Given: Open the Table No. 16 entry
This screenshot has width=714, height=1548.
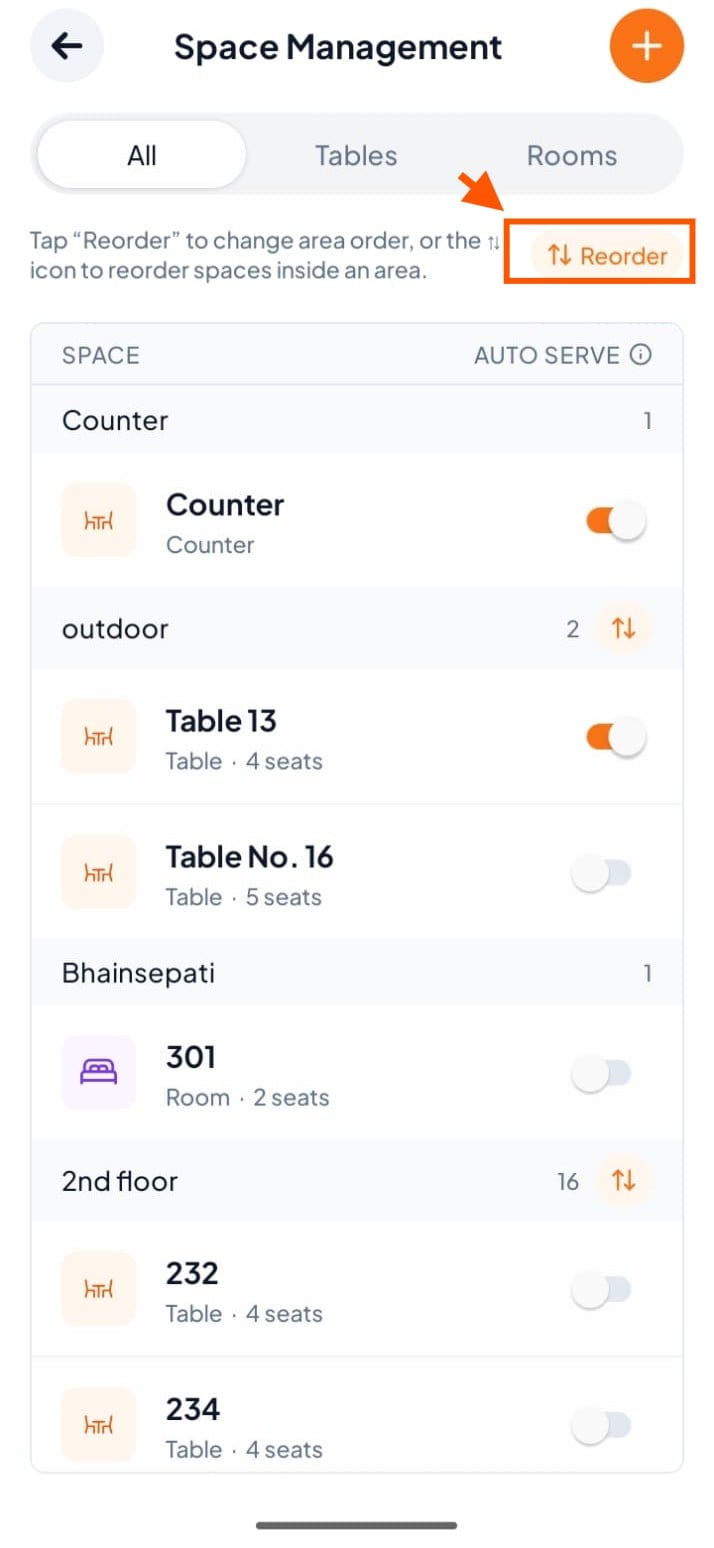Looking at the screenshot, I should click(x=357, y=872).
